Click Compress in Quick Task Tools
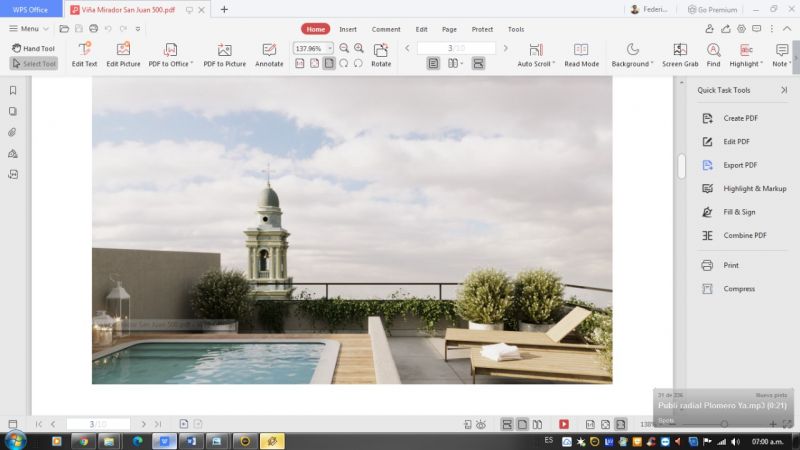This screenshot has width=800, height=450. pyautogui.click(x=728, y=288)
